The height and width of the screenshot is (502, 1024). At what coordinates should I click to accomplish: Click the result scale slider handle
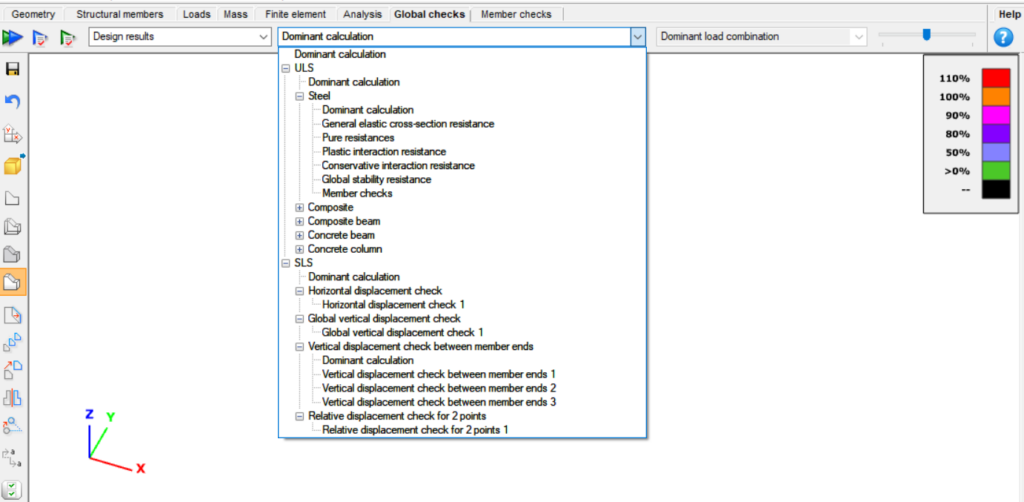[x=926, y=35]
